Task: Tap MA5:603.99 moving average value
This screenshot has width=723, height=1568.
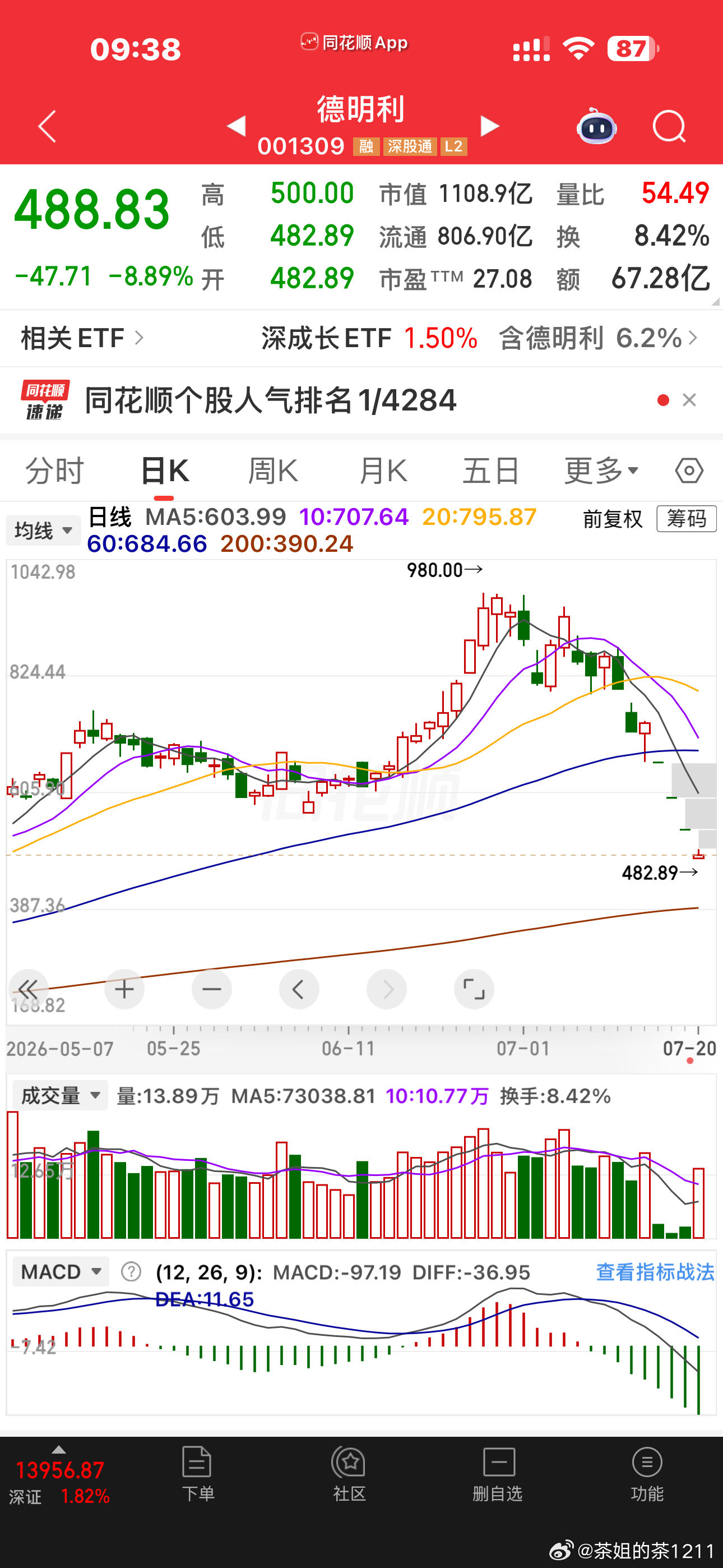Action: click(x=216, y=518)
